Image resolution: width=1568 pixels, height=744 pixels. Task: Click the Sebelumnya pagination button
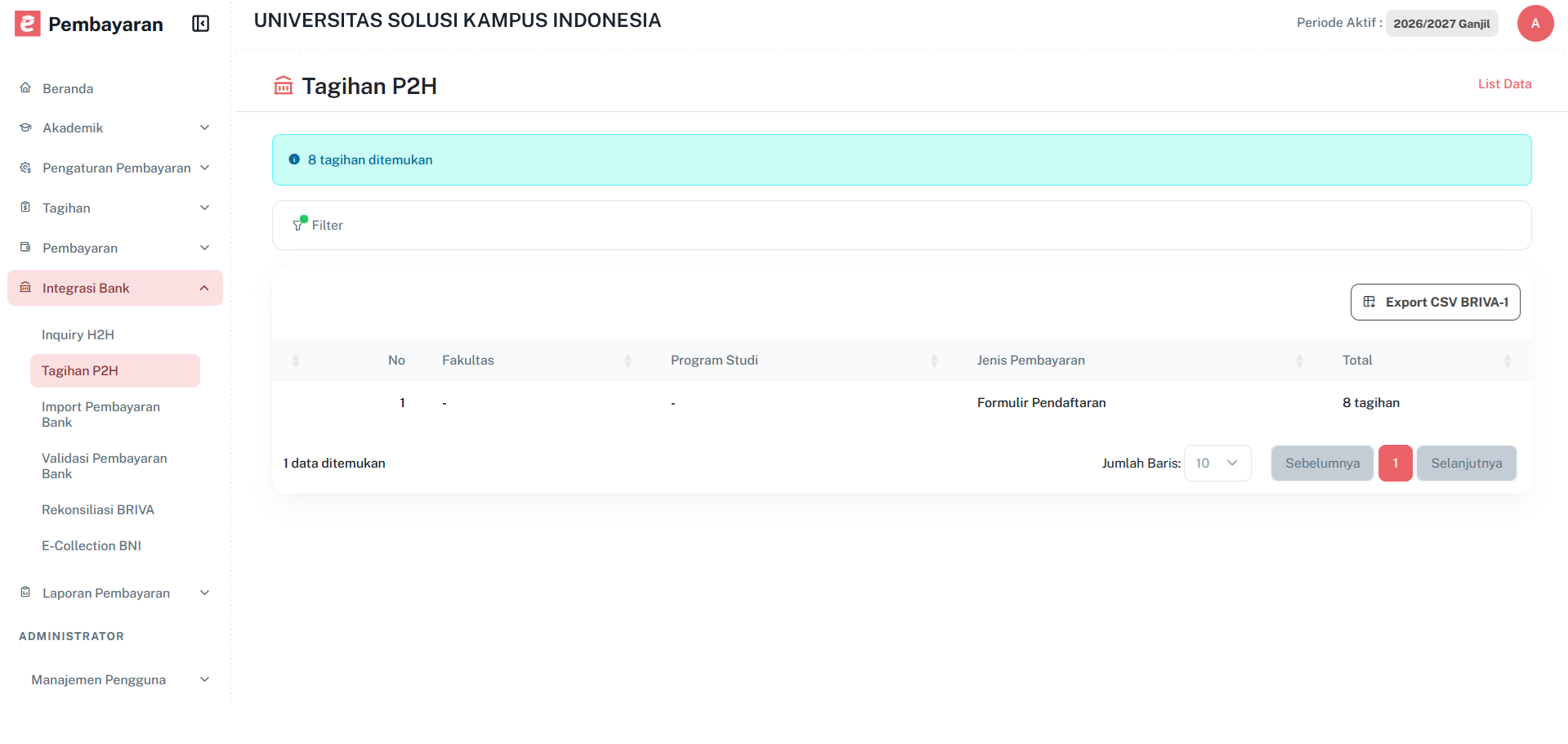1322,463
